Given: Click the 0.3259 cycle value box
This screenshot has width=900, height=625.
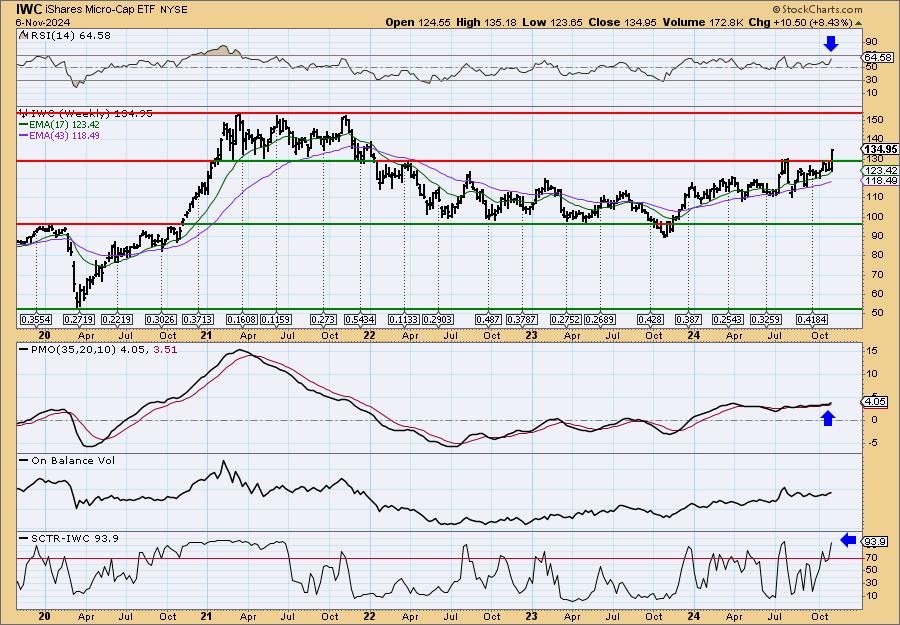Looking at the screenshot, I should pos(766,319).
